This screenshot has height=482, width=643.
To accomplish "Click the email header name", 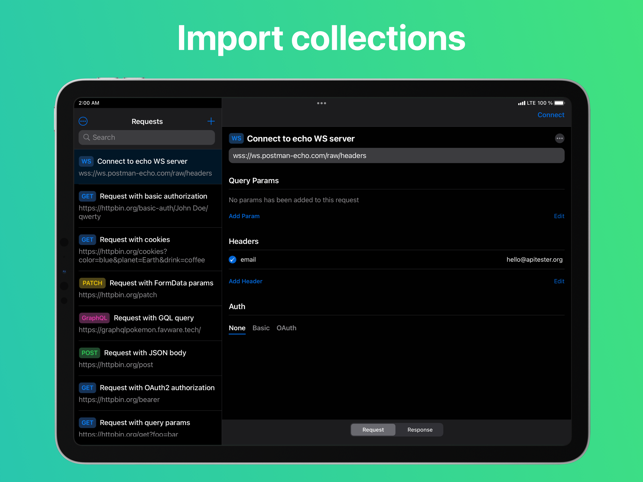I will point(248,260).
